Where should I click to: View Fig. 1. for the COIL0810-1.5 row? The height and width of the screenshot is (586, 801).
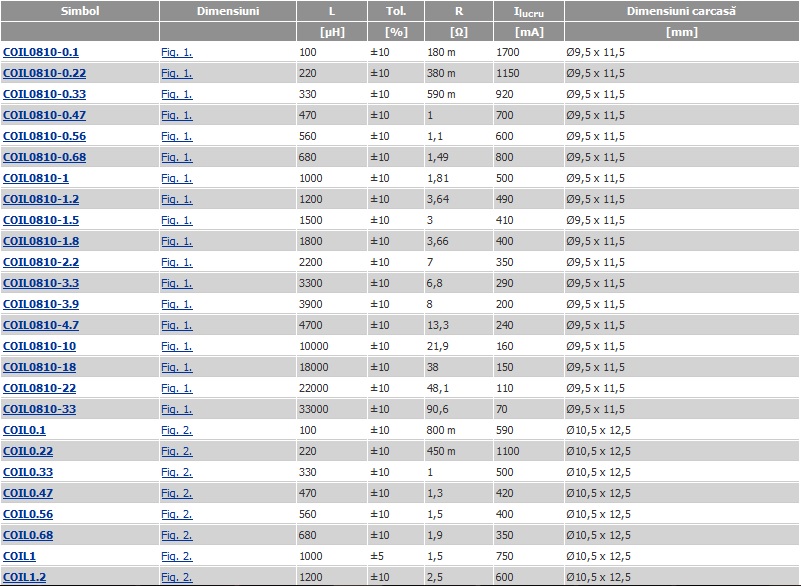click(177, 220)
